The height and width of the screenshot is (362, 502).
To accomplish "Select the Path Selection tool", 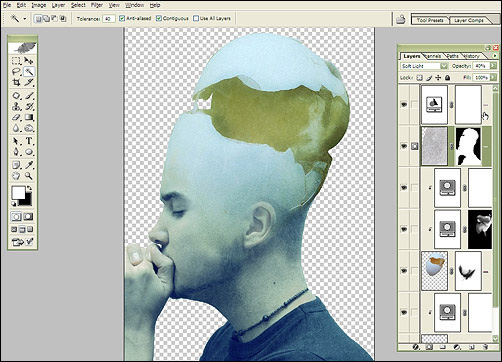I will pyautogui.click(x=16, y=141).
